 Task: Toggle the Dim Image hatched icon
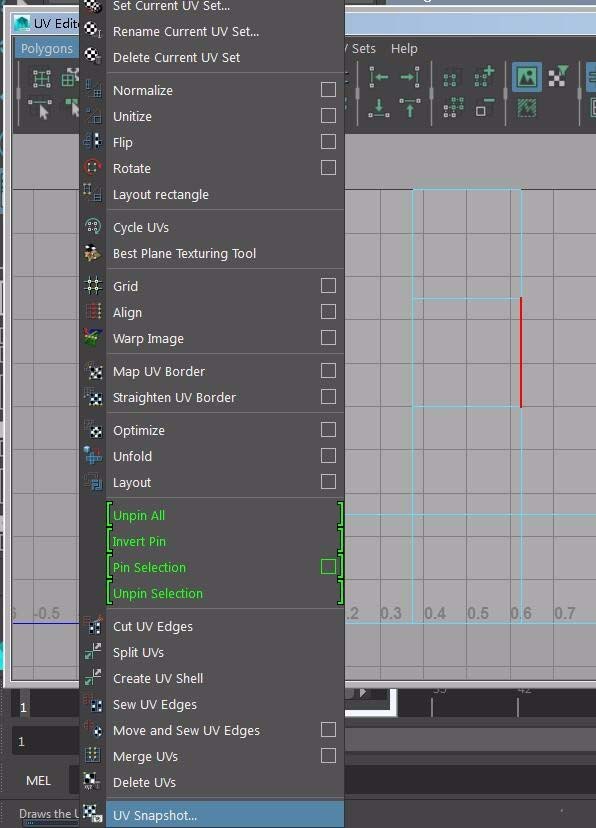(x=526, y=108)
